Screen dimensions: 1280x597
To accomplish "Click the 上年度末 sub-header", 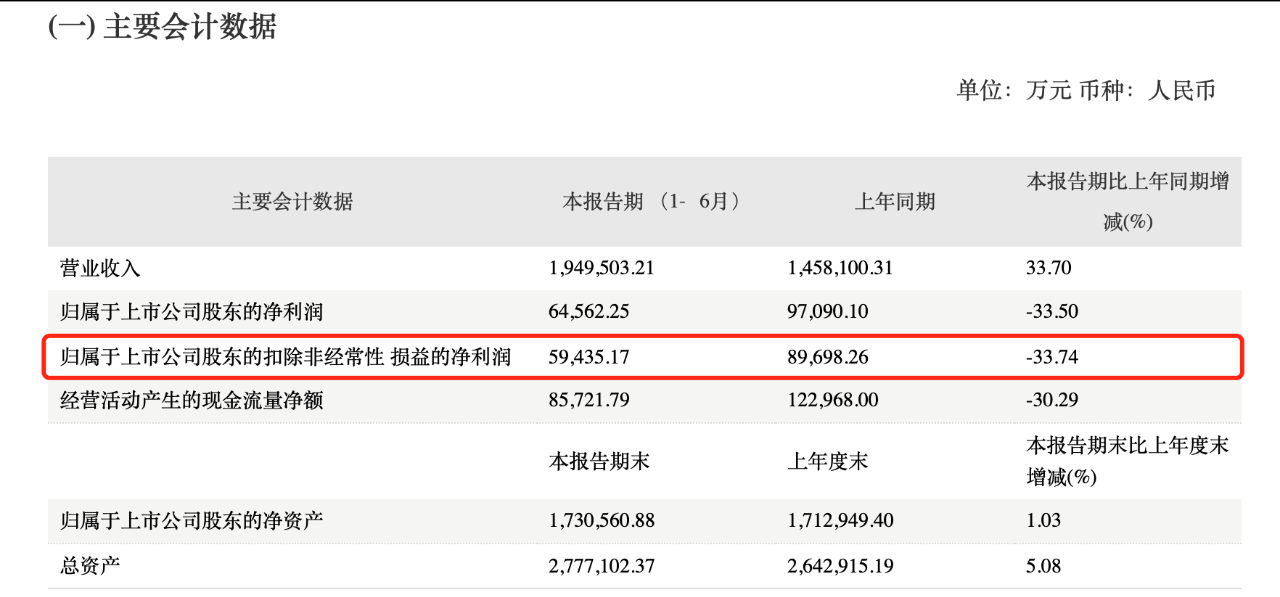I will click(828, 461).
